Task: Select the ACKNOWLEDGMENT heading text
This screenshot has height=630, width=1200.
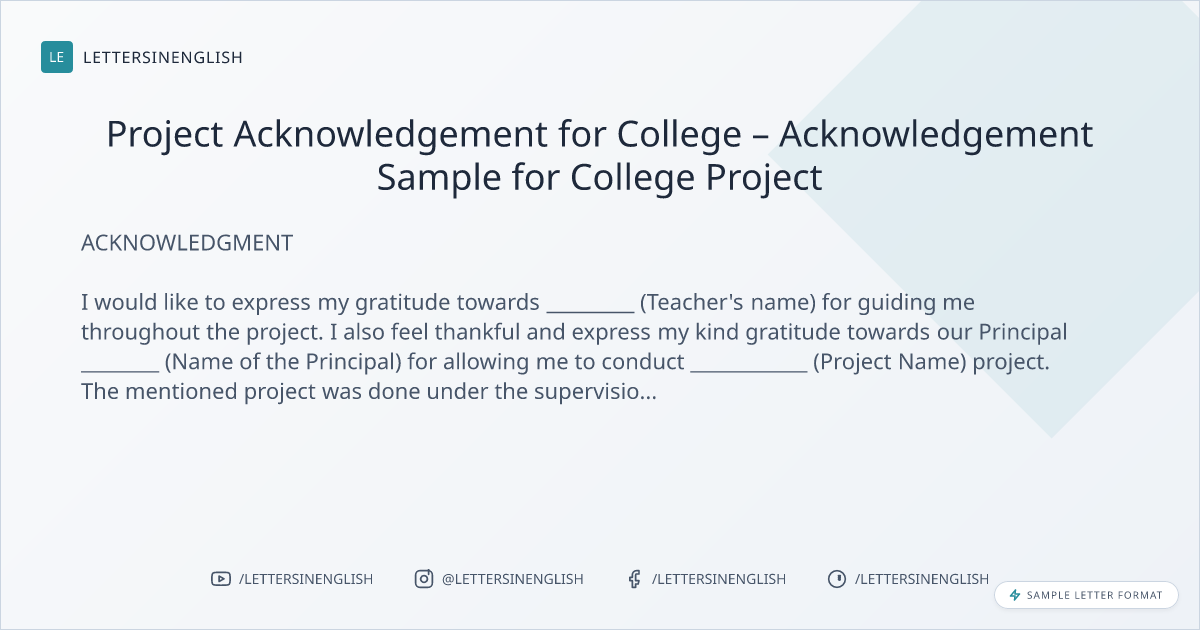Action: pos(187,243)
